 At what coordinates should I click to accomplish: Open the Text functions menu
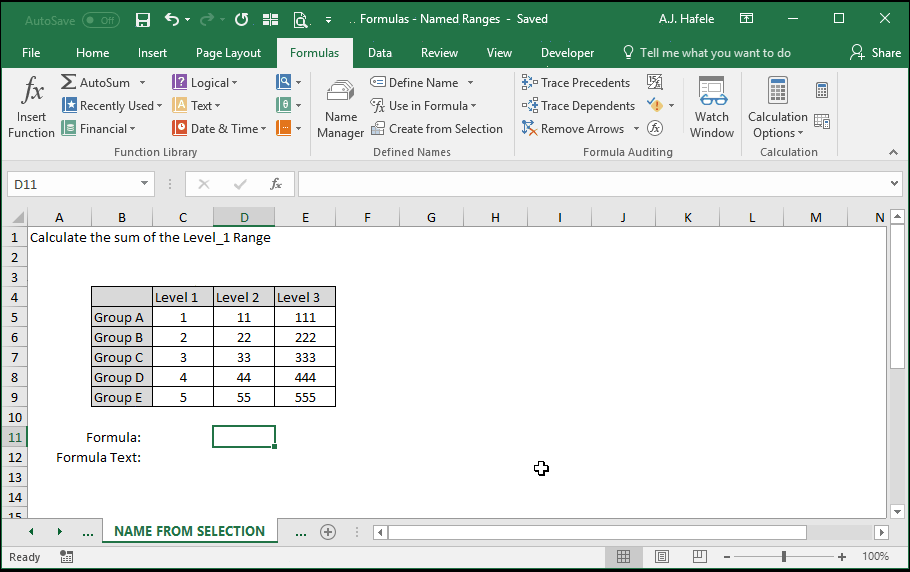[x=196, y=106]
